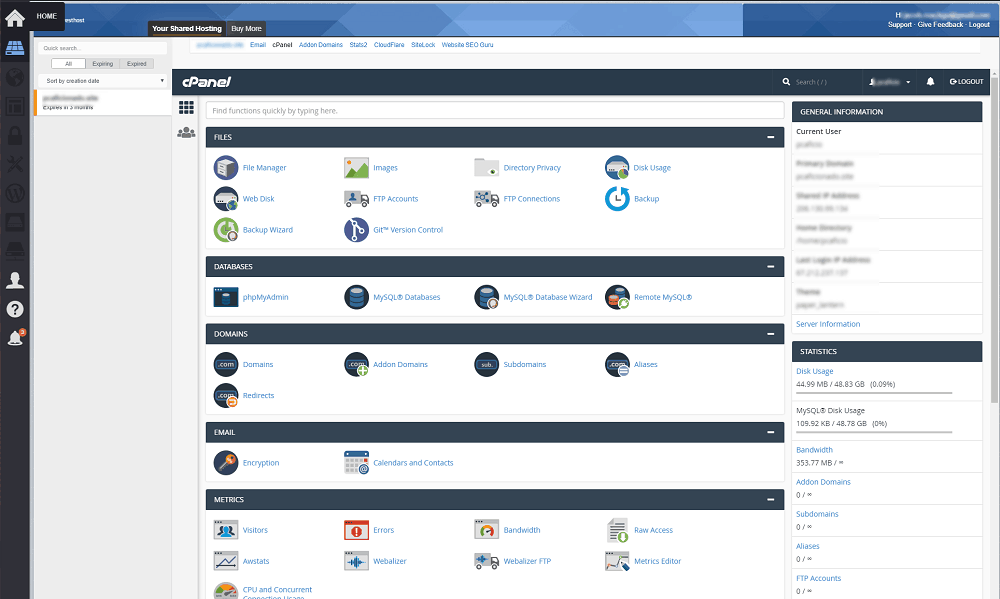Open the Webalizer FTP icon
The height and width of the screenshot is (599, 1000).
point(487,561)
